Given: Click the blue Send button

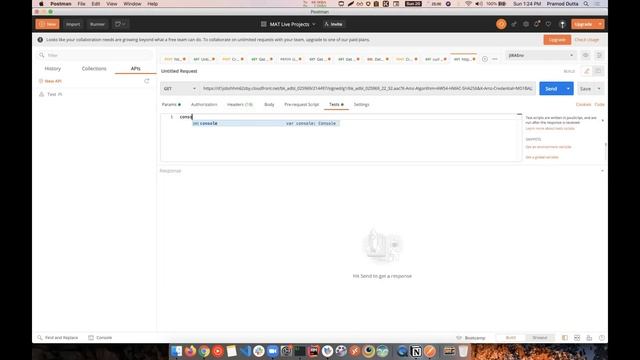Looking at the screenshot, I should click(551, 89).
